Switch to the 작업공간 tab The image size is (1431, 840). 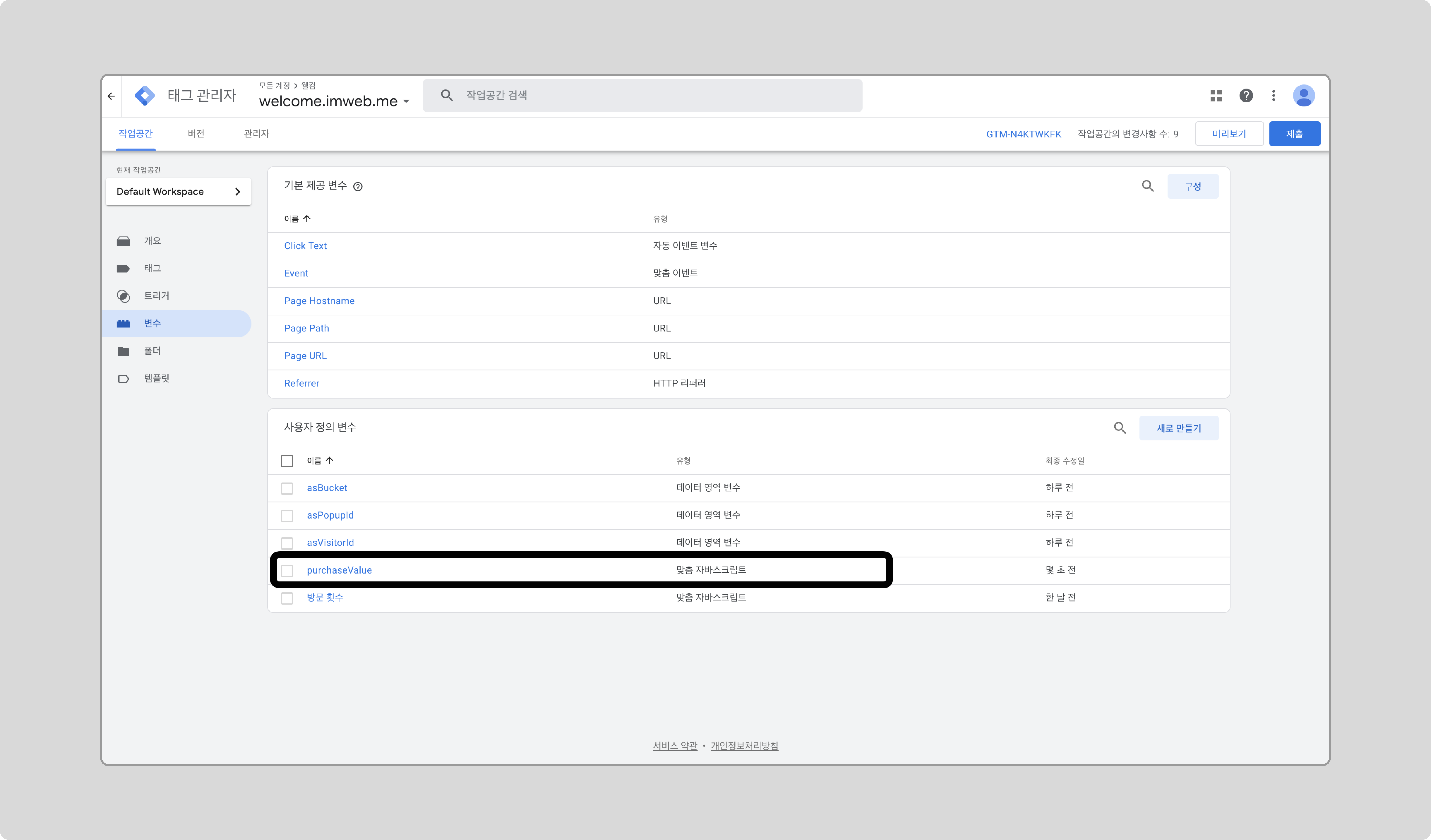pyautogui.click(x=136, y=133)
